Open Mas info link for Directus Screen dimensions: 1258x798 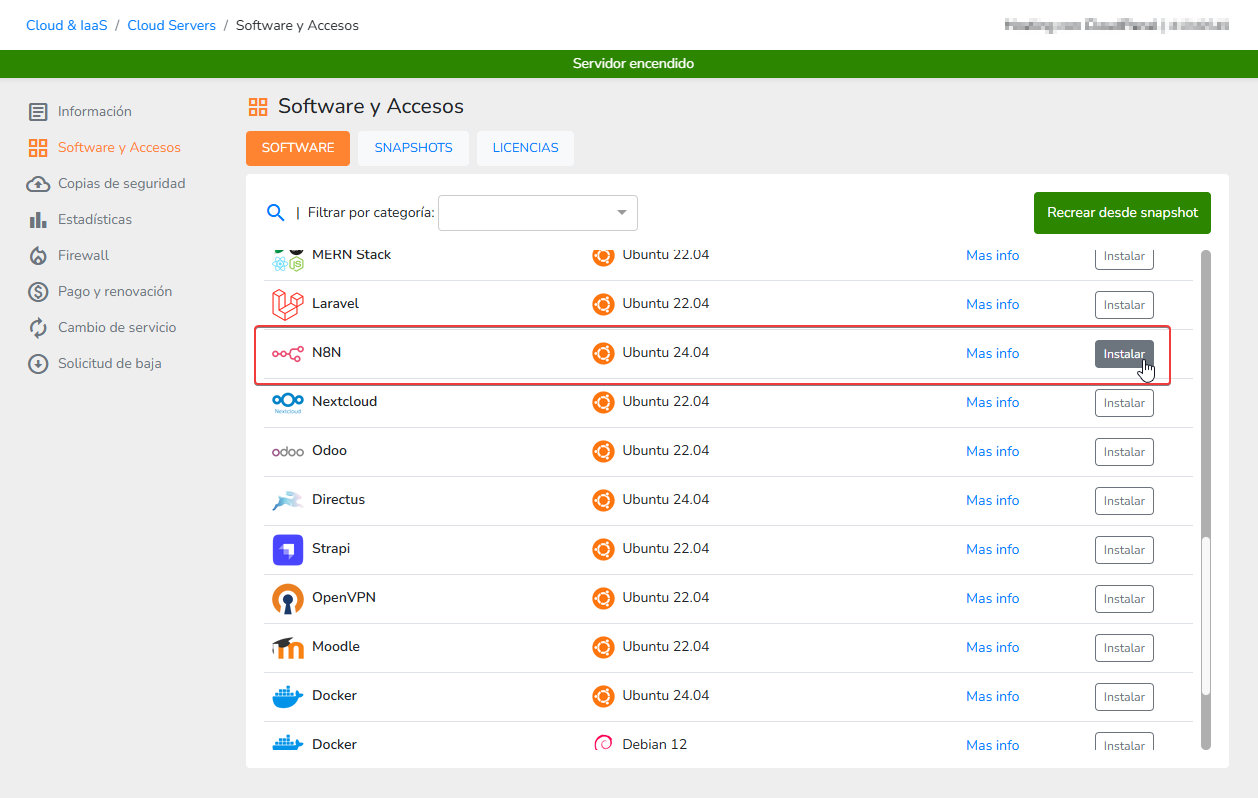click(993, 501)
